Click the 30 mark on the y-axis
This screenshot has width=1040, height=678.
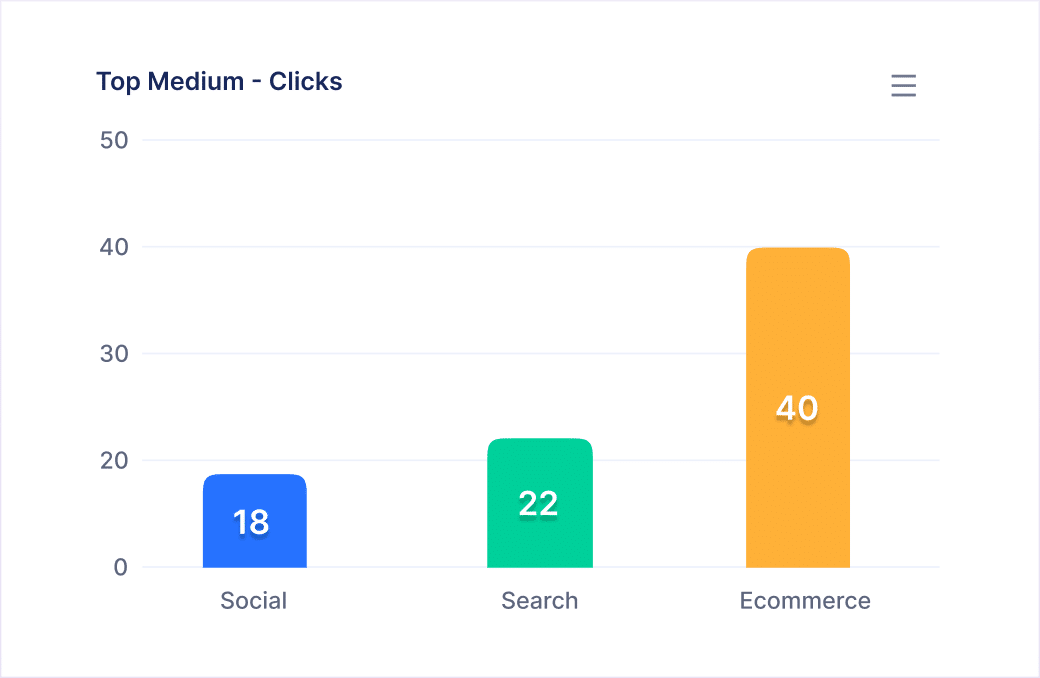pos(115,353)
